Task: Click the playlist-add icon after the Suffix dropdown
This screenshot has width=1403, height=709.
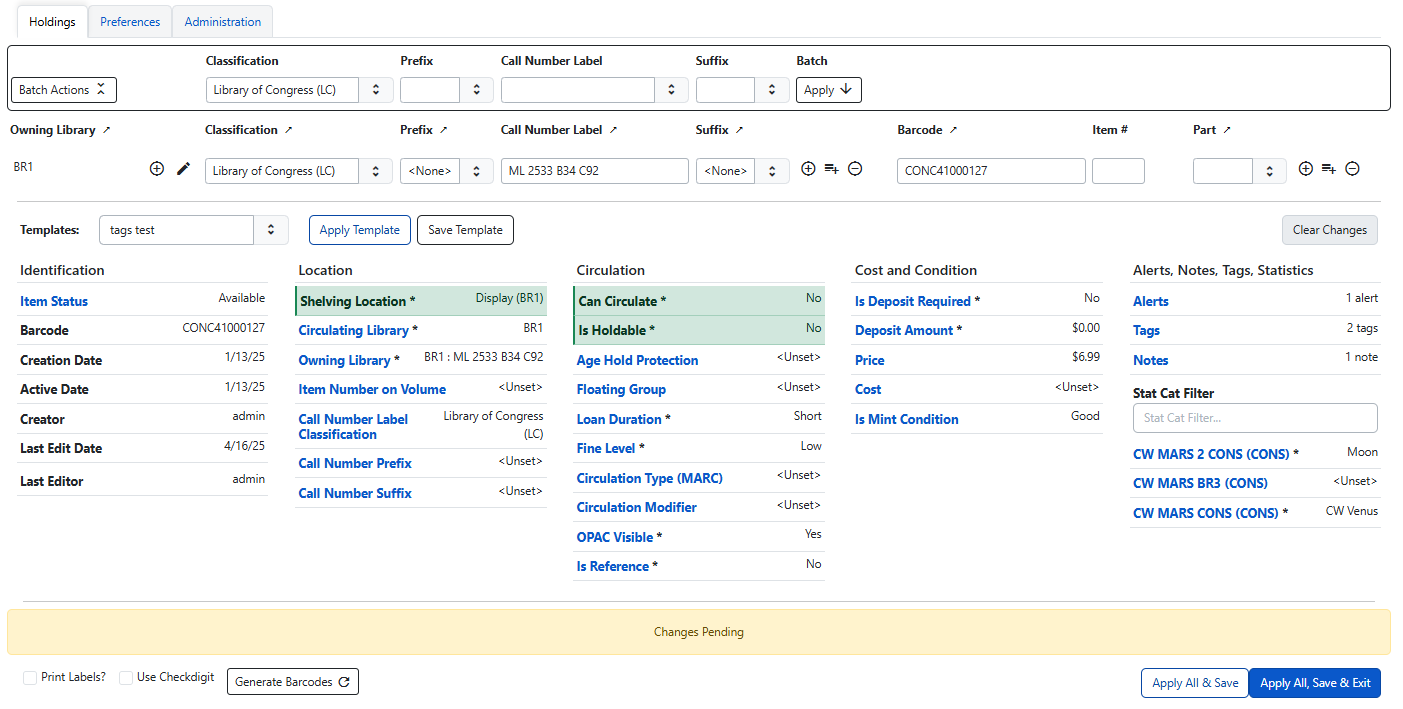Action: [x=831, y=169]
